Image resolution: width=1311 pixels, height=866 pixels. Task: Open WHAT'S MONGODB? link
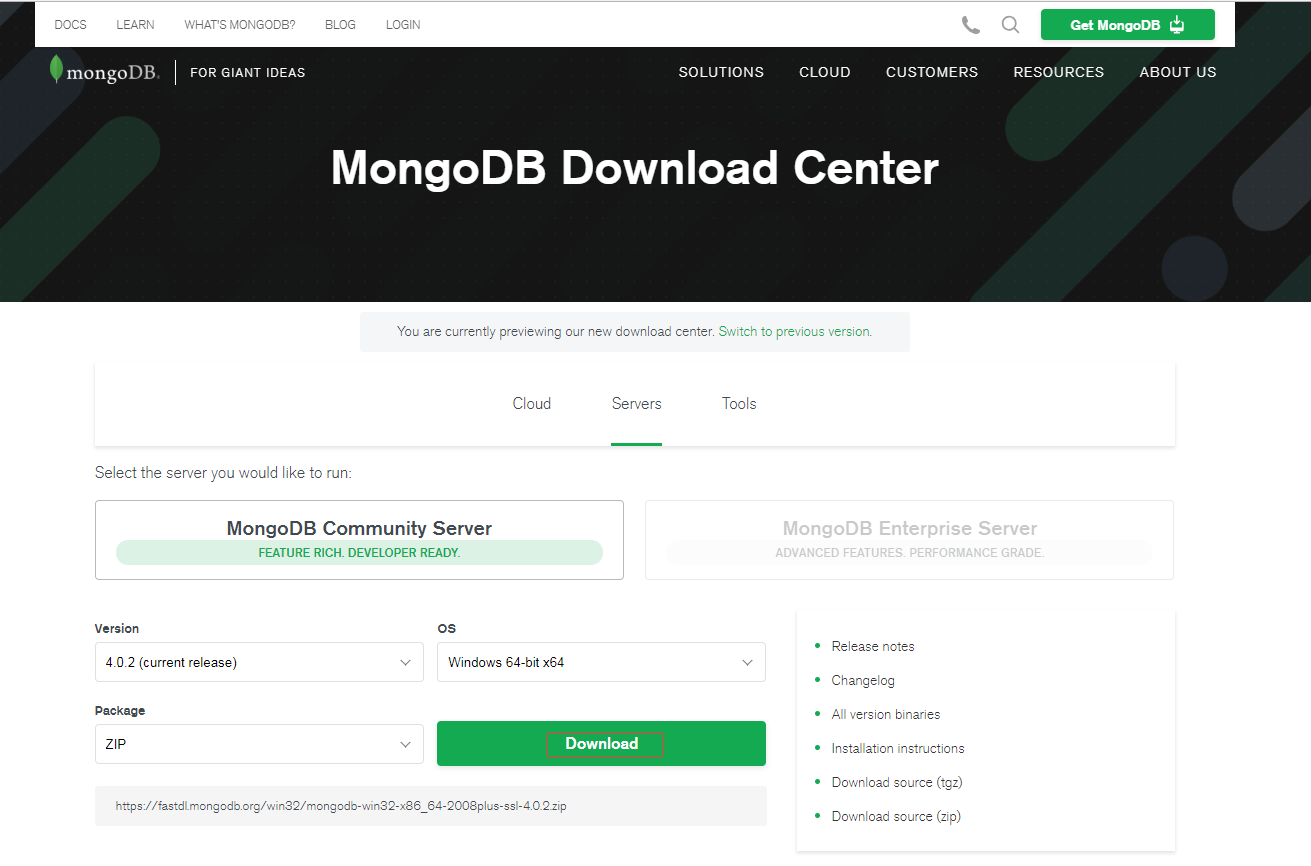(240, 25)
